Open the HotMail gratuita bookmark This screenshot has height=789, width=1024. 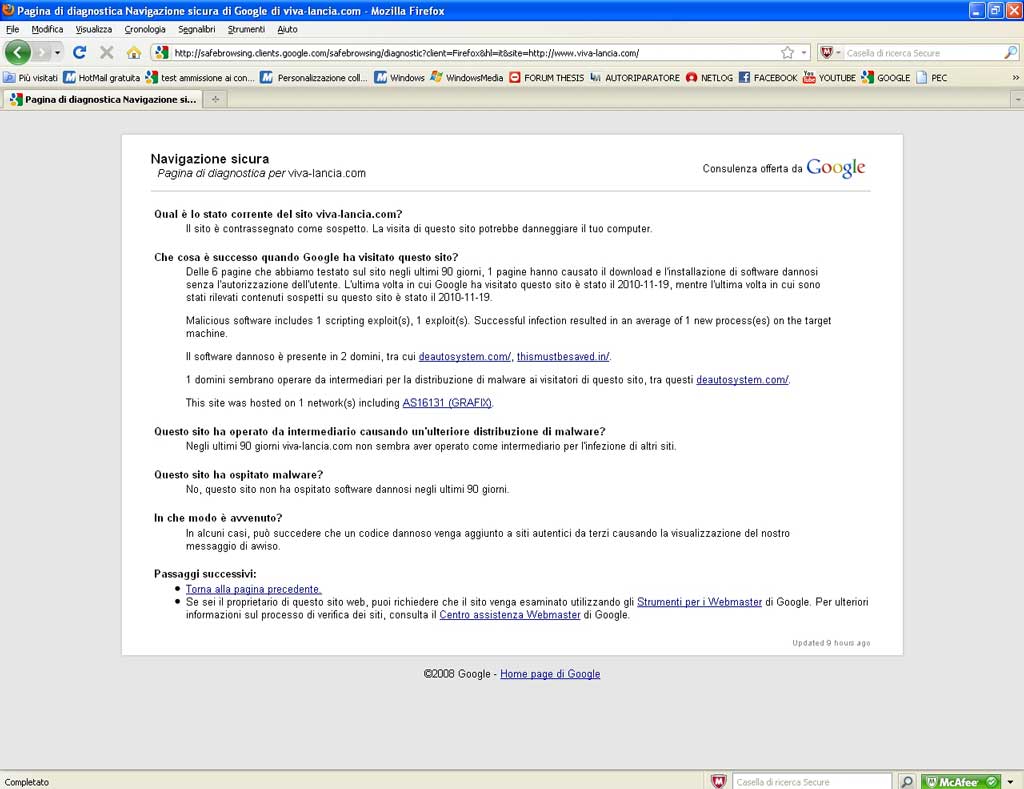[102, 78]
